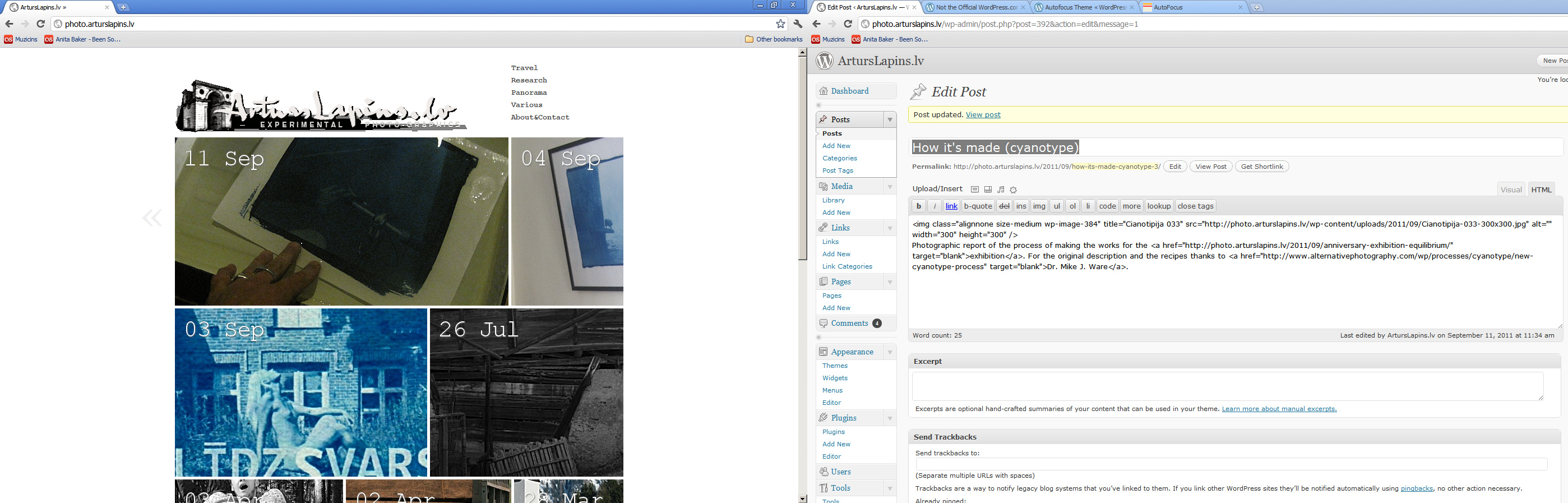
Task: Click the Add an Image upload icon
Action: click(x=974, y=190)
